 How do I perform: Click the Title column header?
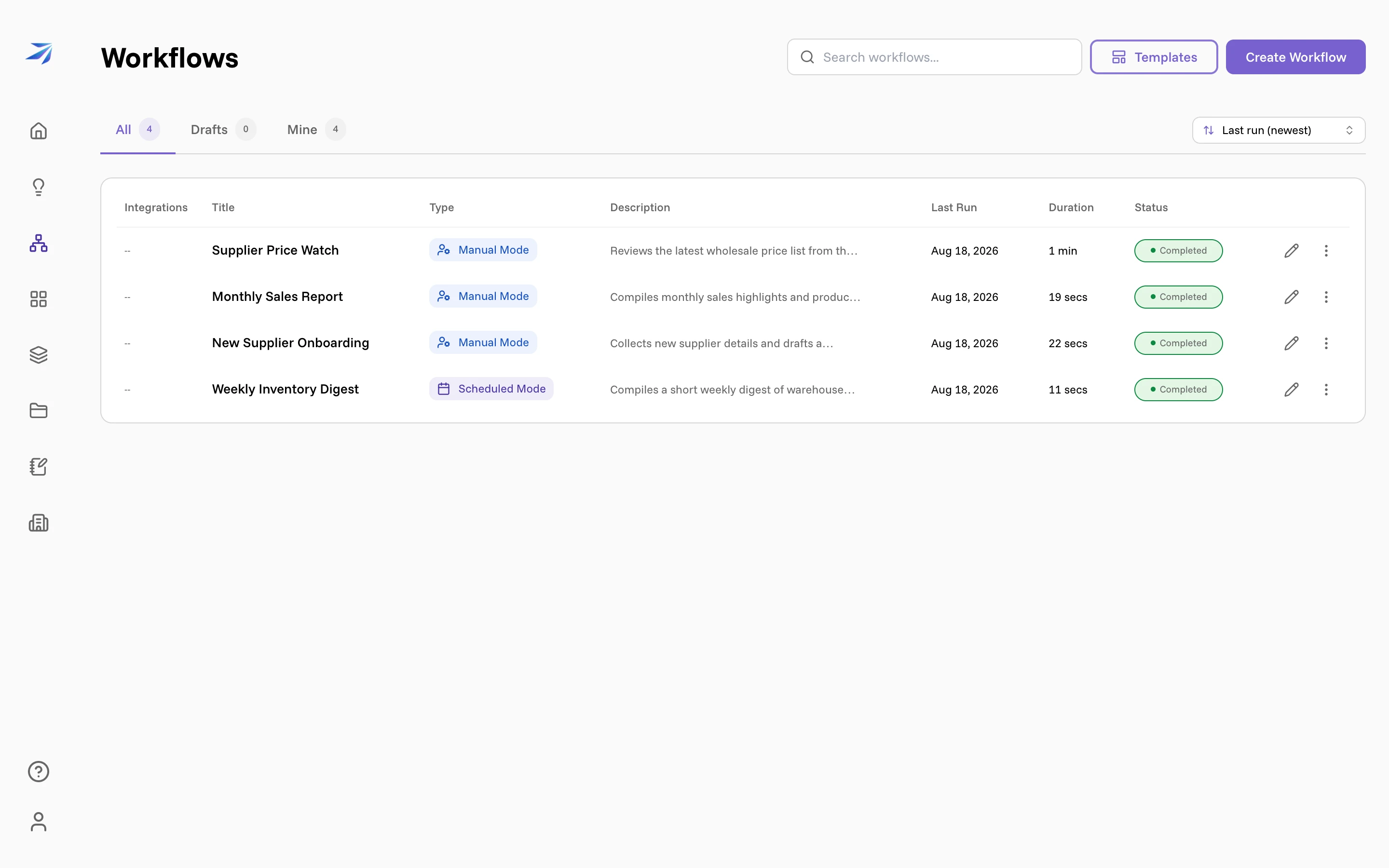(x=223, y=207)
